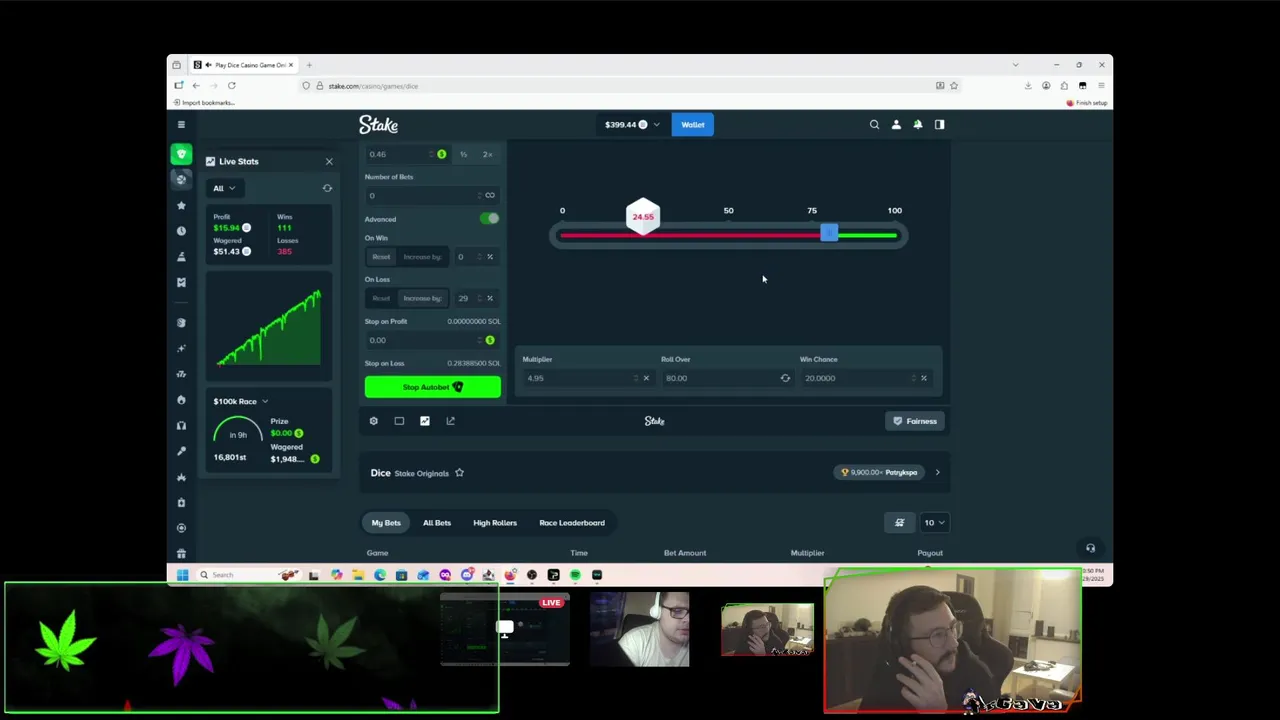
Task: Reload the browser page
Action: 231,86
